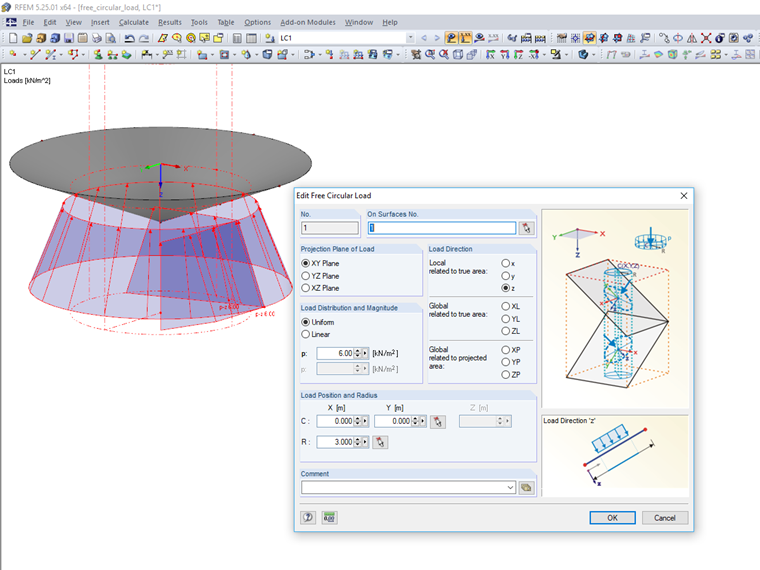Click the On Surfaces No. input field

(441, 228)
